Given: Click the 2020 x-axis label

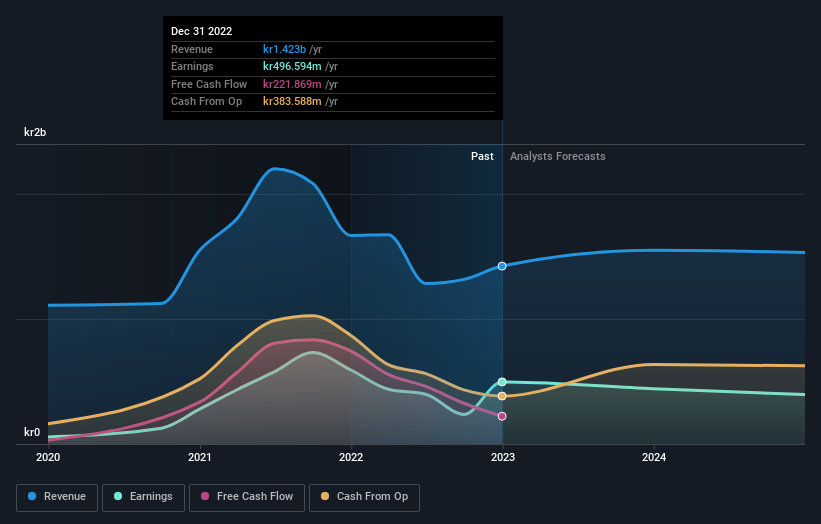Looking at the screenshot, I should click(48, 458).
